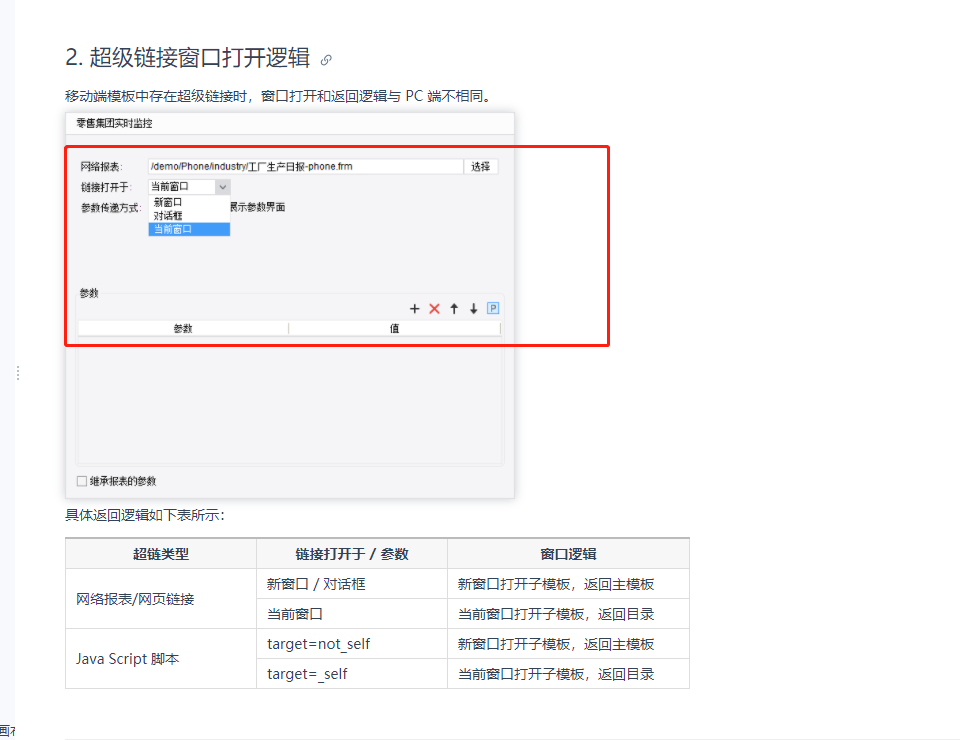Image resolution: width=960 pixels, height=740 pixels.
Task: Click the 参数 column header
Action: 183,329
